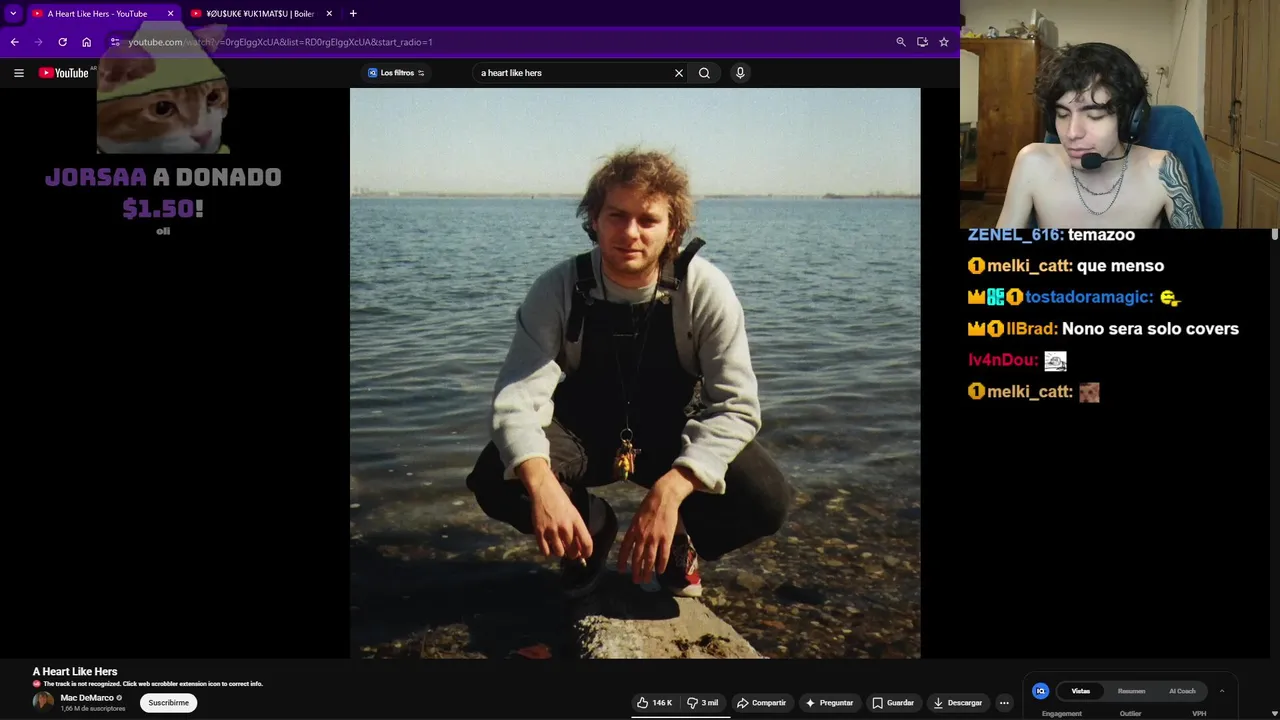Viewport: 1280px width, 720px height.
Task: Switch to the Boiler Room tab
Action: point(262,14)
